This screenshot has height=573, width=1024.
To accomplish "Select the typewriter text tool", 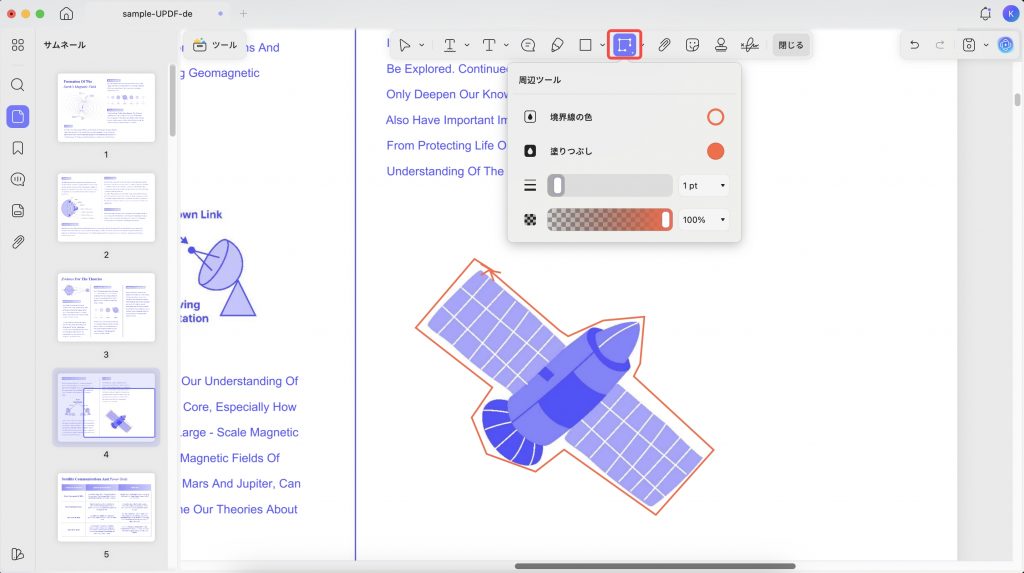I will click(488, 45).
